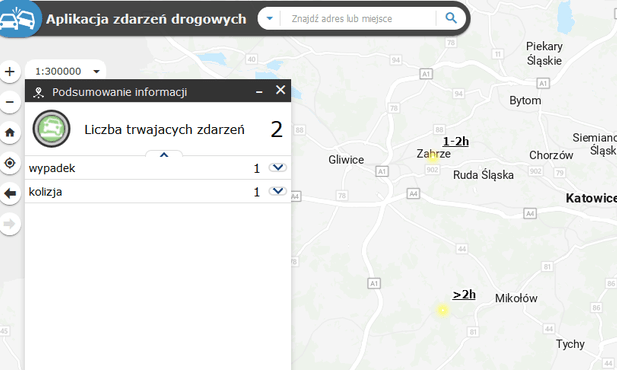Select the 'kolizja' category row text
The width and height of the screenshot is (617, 370).
point(45,192)
